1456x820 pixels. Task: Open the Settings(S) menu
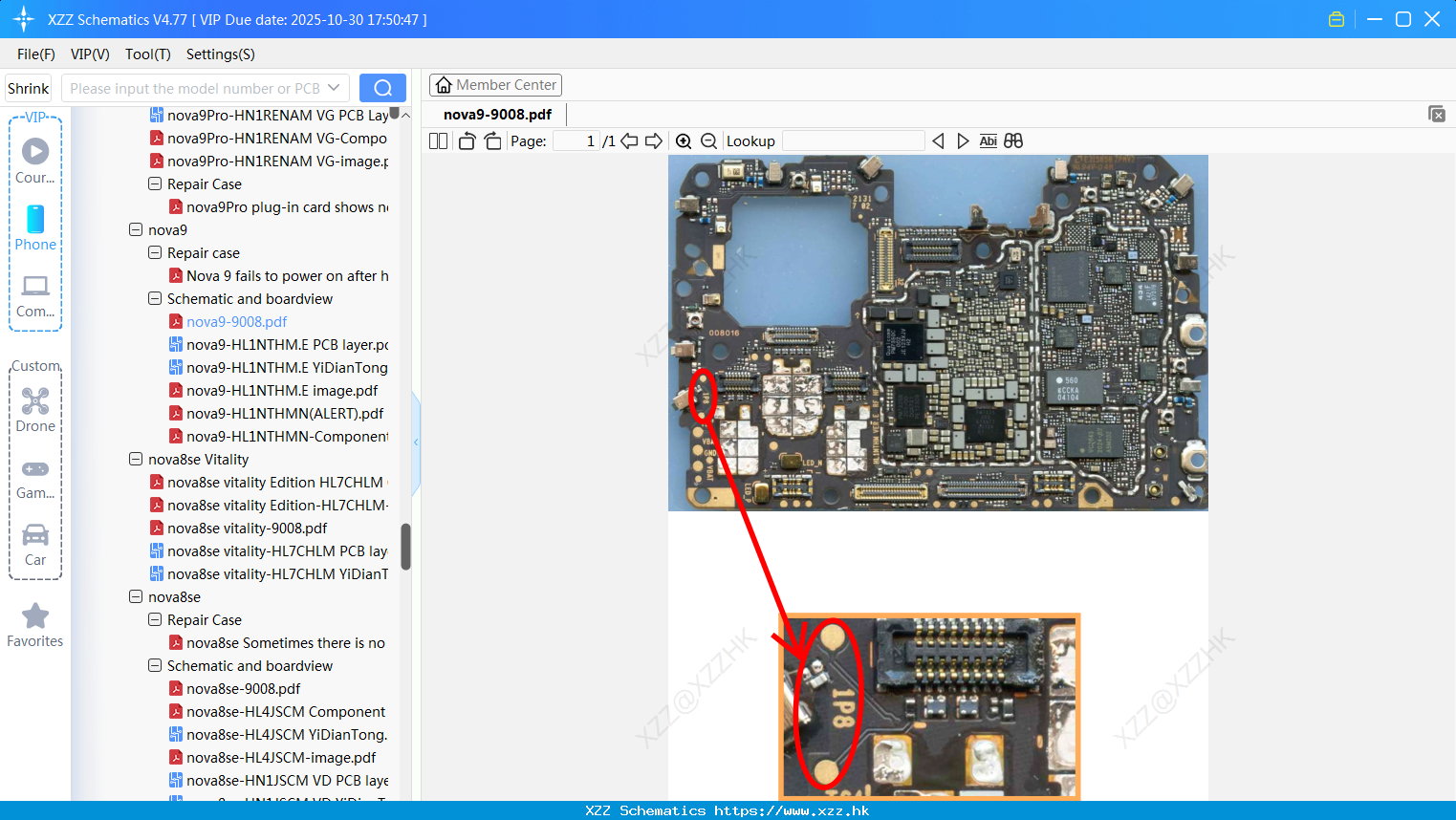221,54
